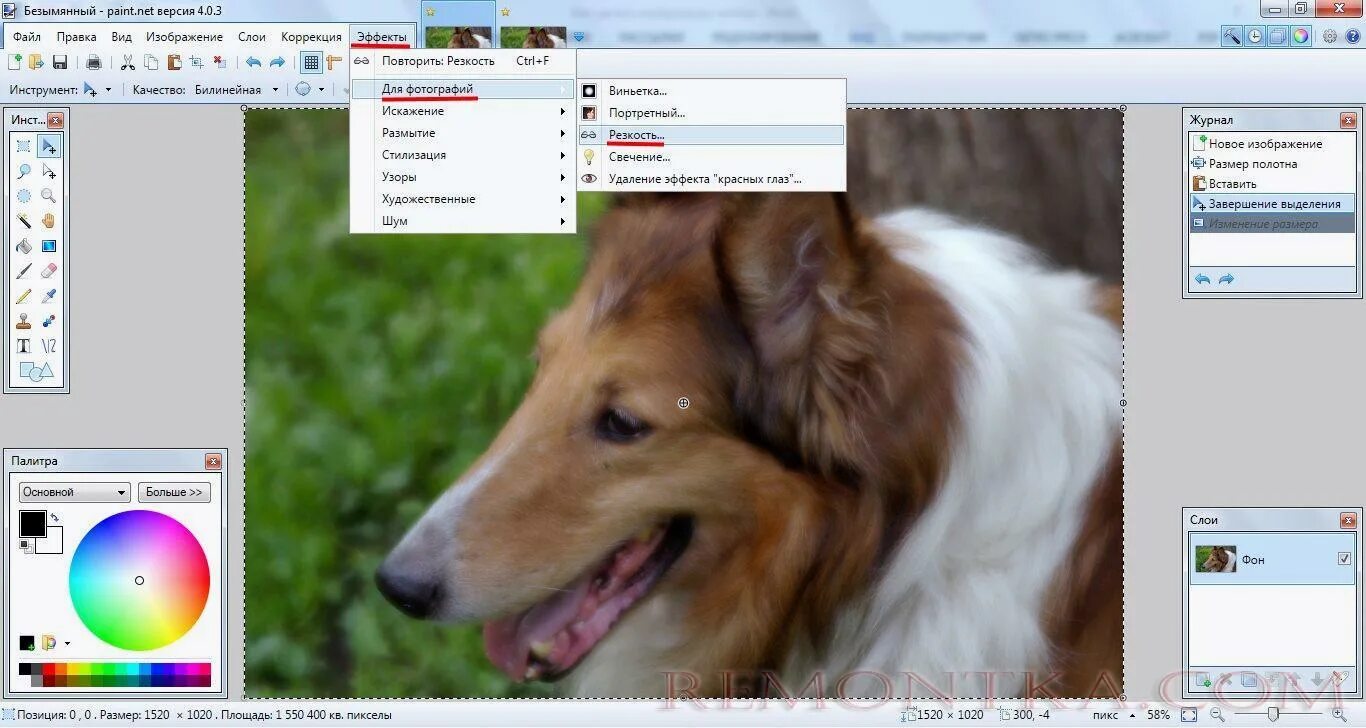Select the Move Selected Pixels tool
This screenshot has width=1366, height=728.
click(49, 147)
